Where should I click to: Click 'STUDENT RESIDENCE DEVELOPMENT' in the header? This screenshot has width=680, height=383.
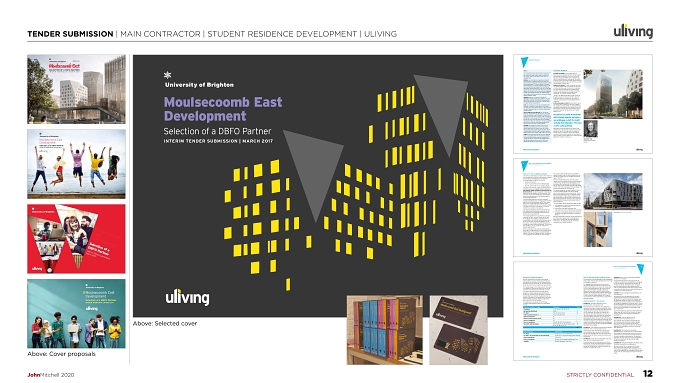(282, 34)
